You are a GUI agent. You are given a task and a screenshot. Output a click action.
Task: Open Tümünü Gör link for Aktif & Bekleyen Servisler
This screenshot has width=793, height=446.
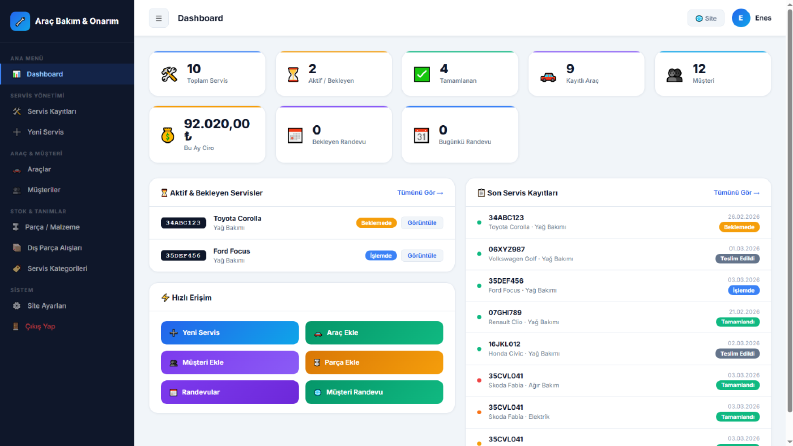click(420, 193)
